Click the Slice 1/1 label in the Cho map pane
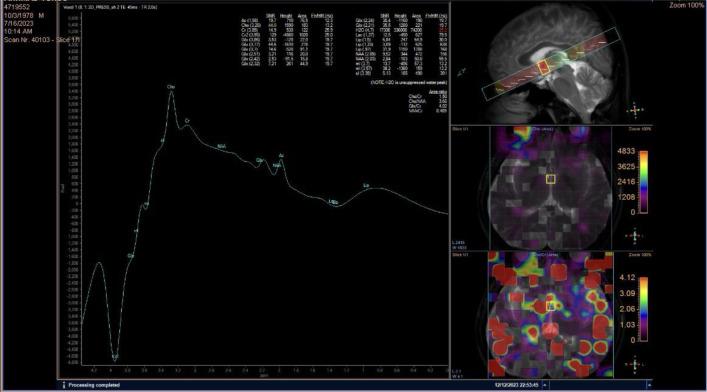 [x=460, y=129]
